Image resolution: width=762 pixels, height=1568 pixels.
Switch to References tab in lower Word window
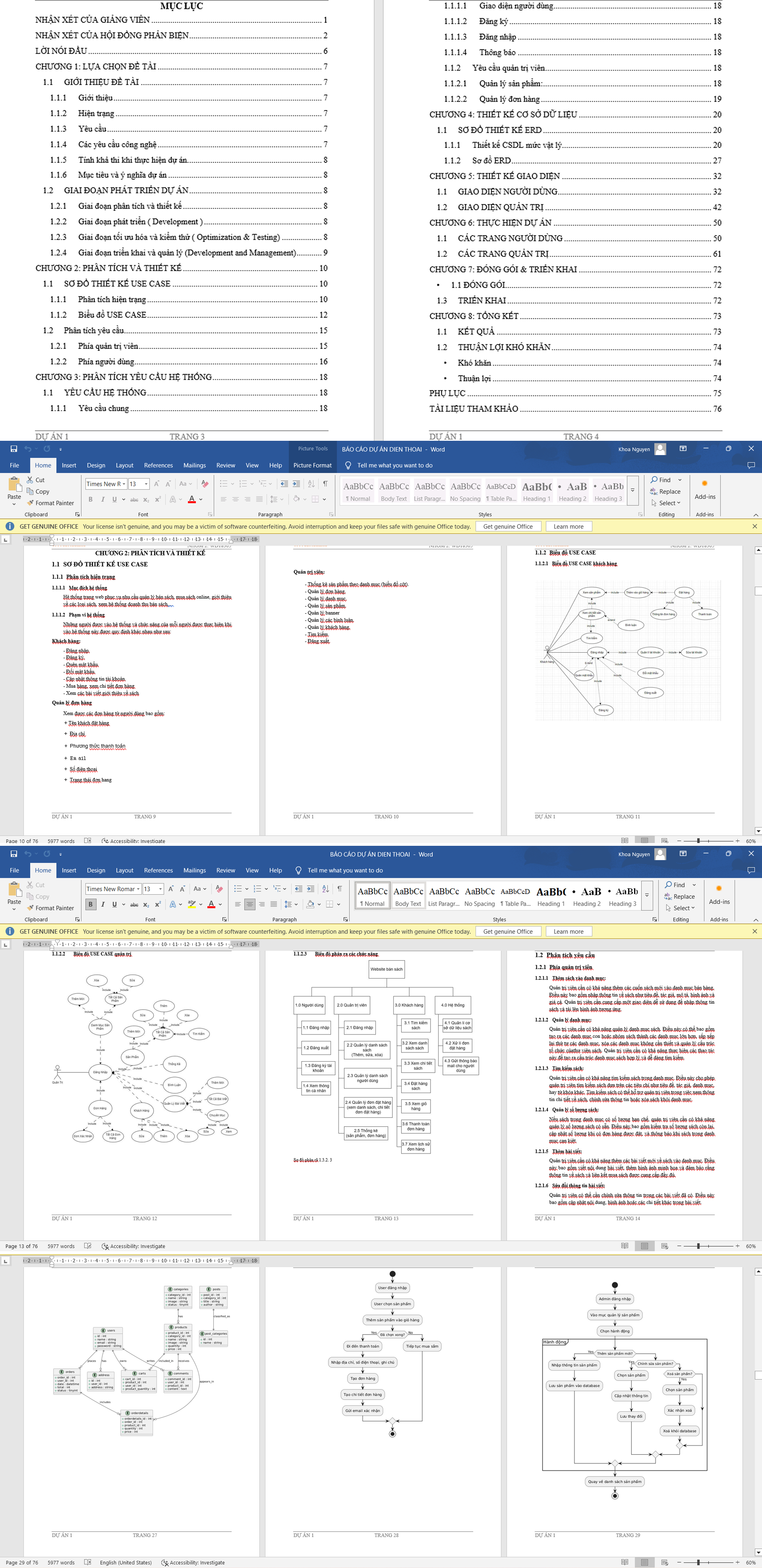(158, 870)
